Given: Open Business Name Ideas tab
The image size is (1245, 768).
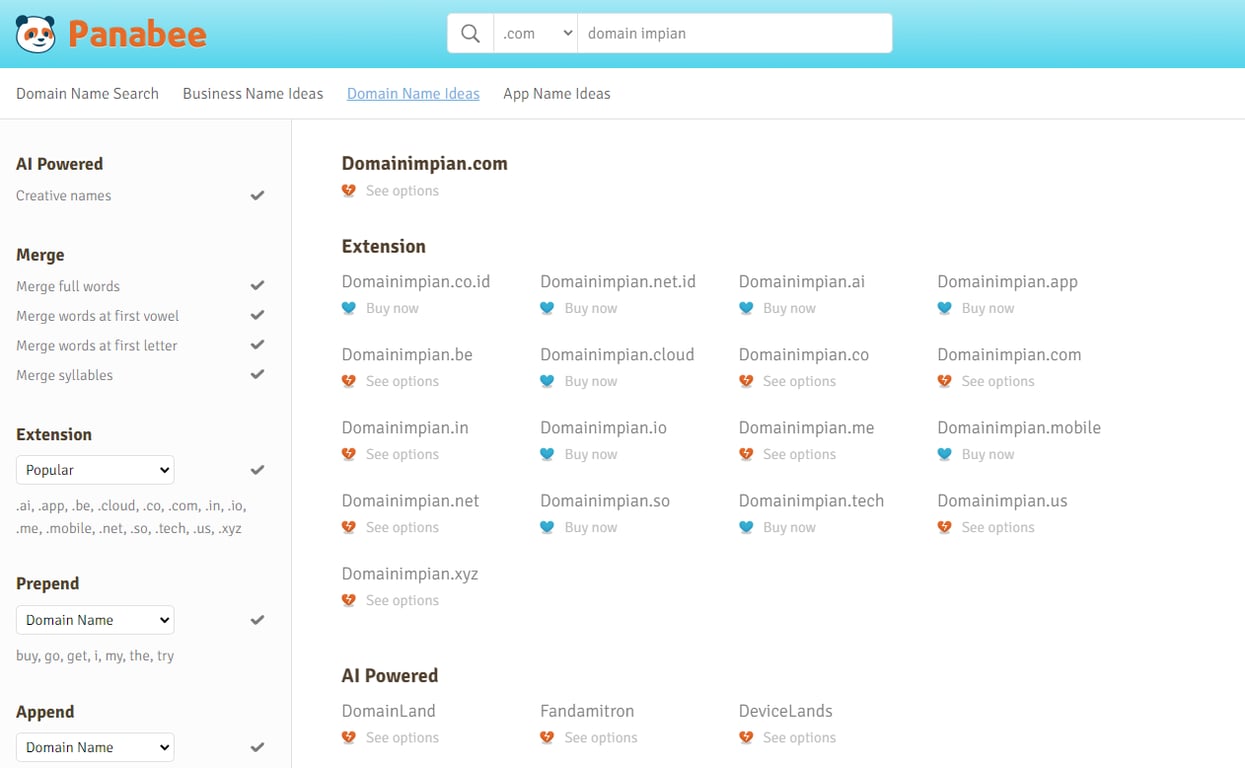Looking at the screenshot, I should coord(253,94).
